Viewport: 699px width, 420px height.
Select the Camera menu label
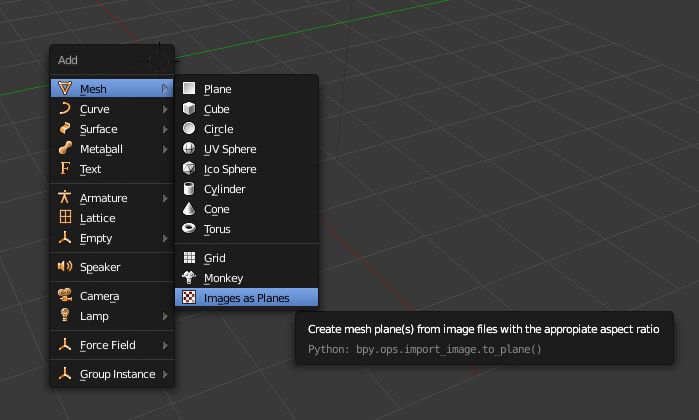(99, 296)
